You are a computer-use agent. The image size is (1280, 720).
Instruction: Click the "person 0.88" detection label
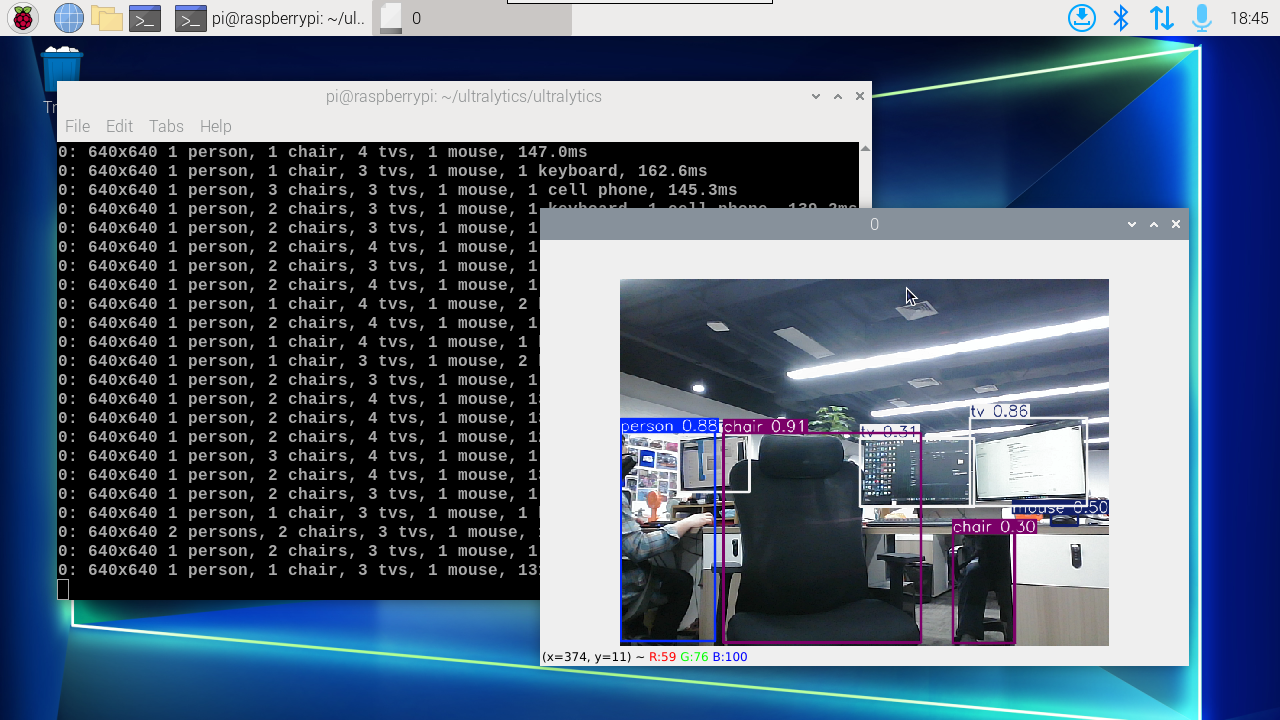pos(669,426)
